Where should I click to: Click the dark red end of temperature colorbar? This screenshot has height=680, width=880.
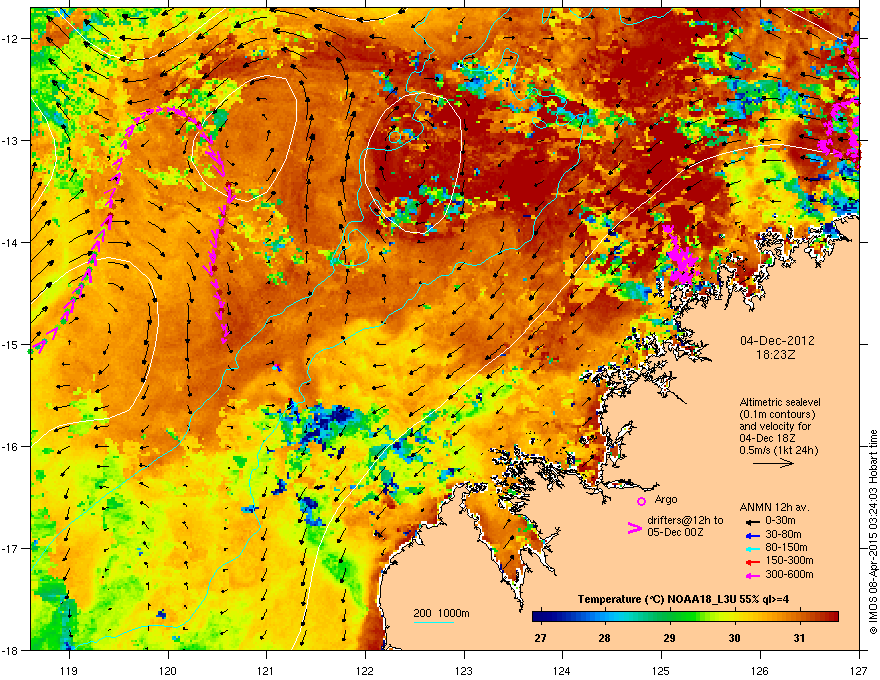pyautogui.click(x=833, y=617)
